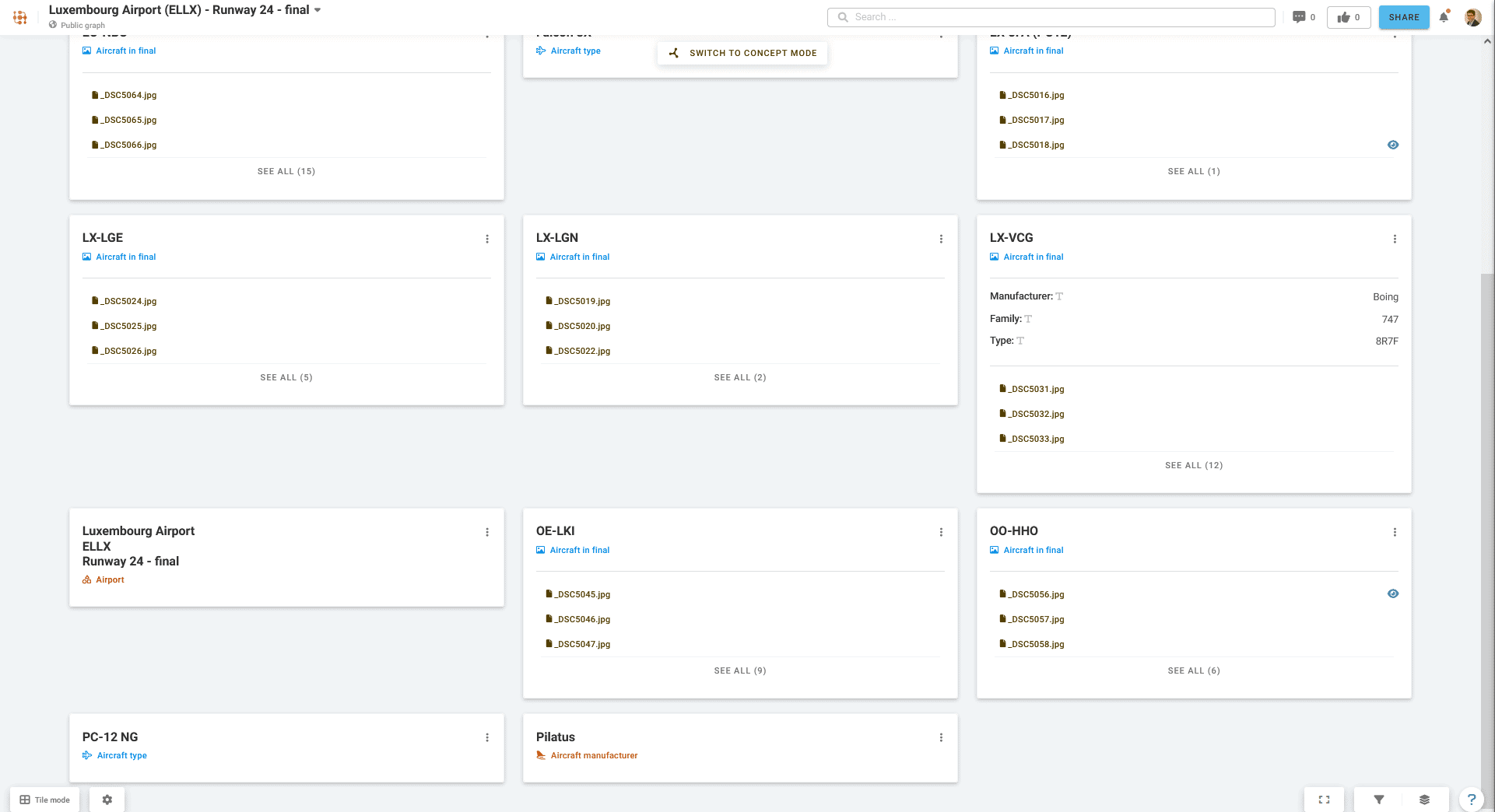Click SEE ALL (5) in LX-LGE card
This screenshot has width=1495, height=812.
tap(286, 377)
